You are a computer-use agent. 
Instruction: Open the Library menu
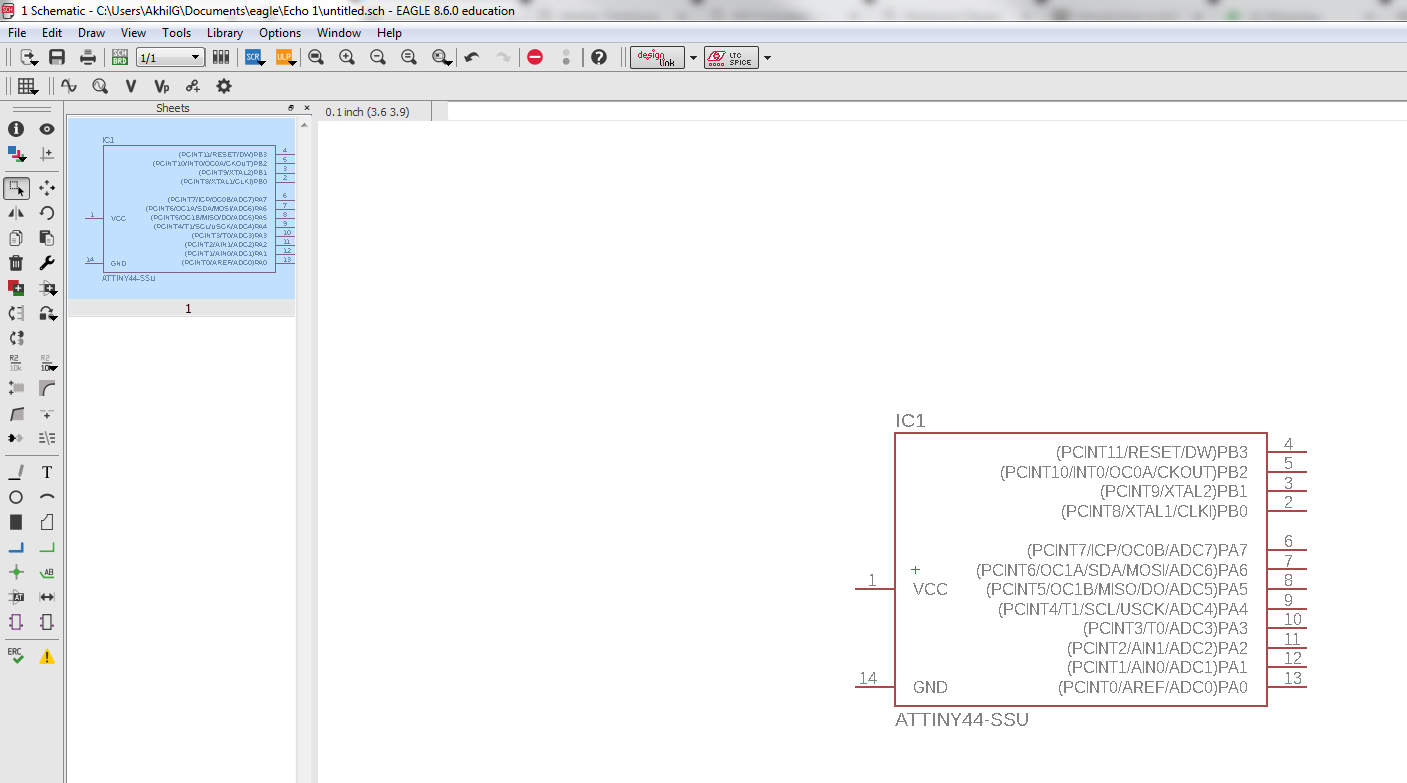(225, 33)
